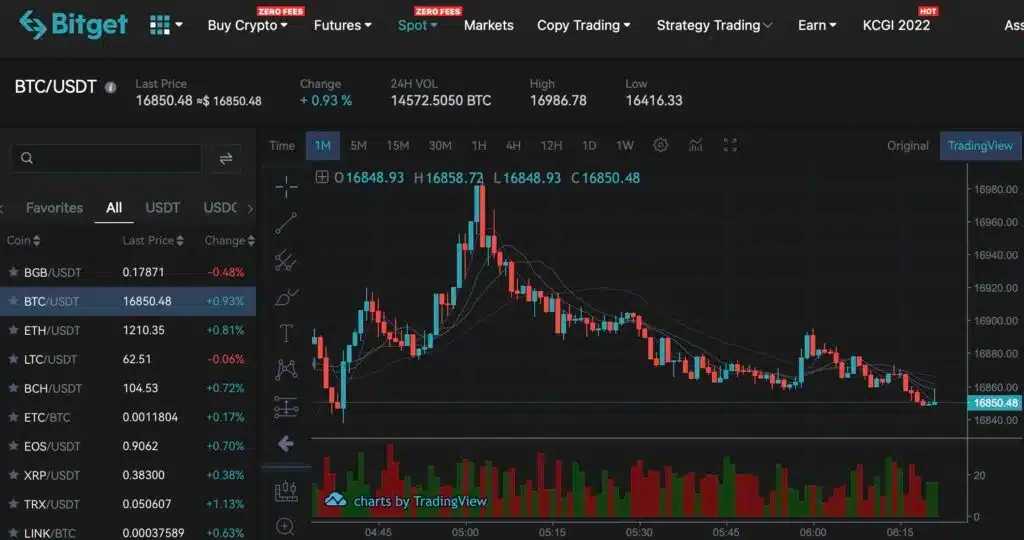Image resolution: width=1024 pixels, height=540 pixels.
Task: Open chart settings gear icon
Action: pos(660,145)
